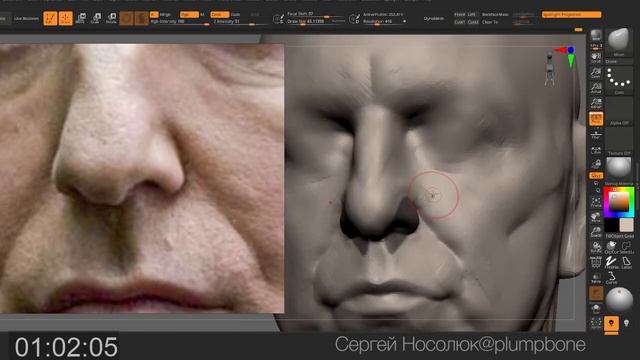Select the Curve stroke icon
This screenshot has height=360, width=640.
pyautogui.click(x=611, y=278)
